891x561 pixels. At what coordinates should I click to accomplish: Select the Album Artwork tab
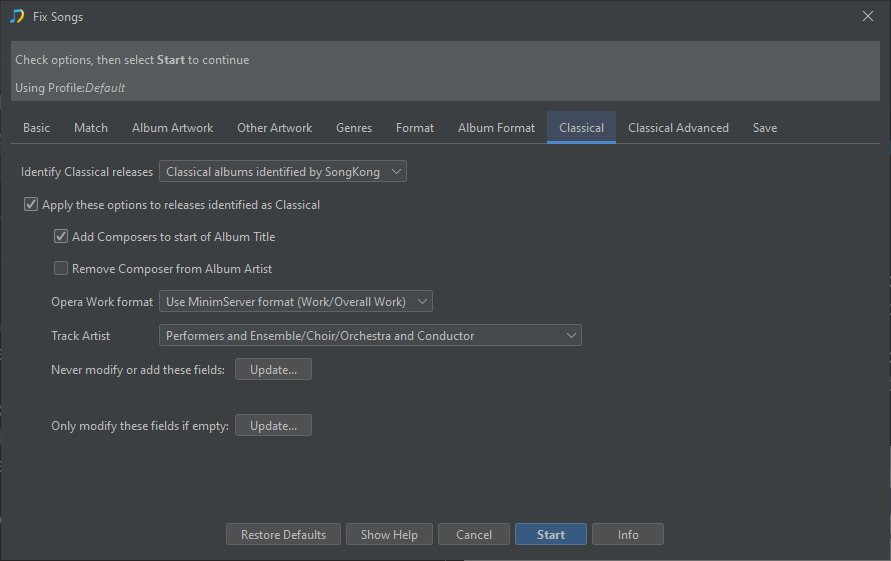pos(172,128)
